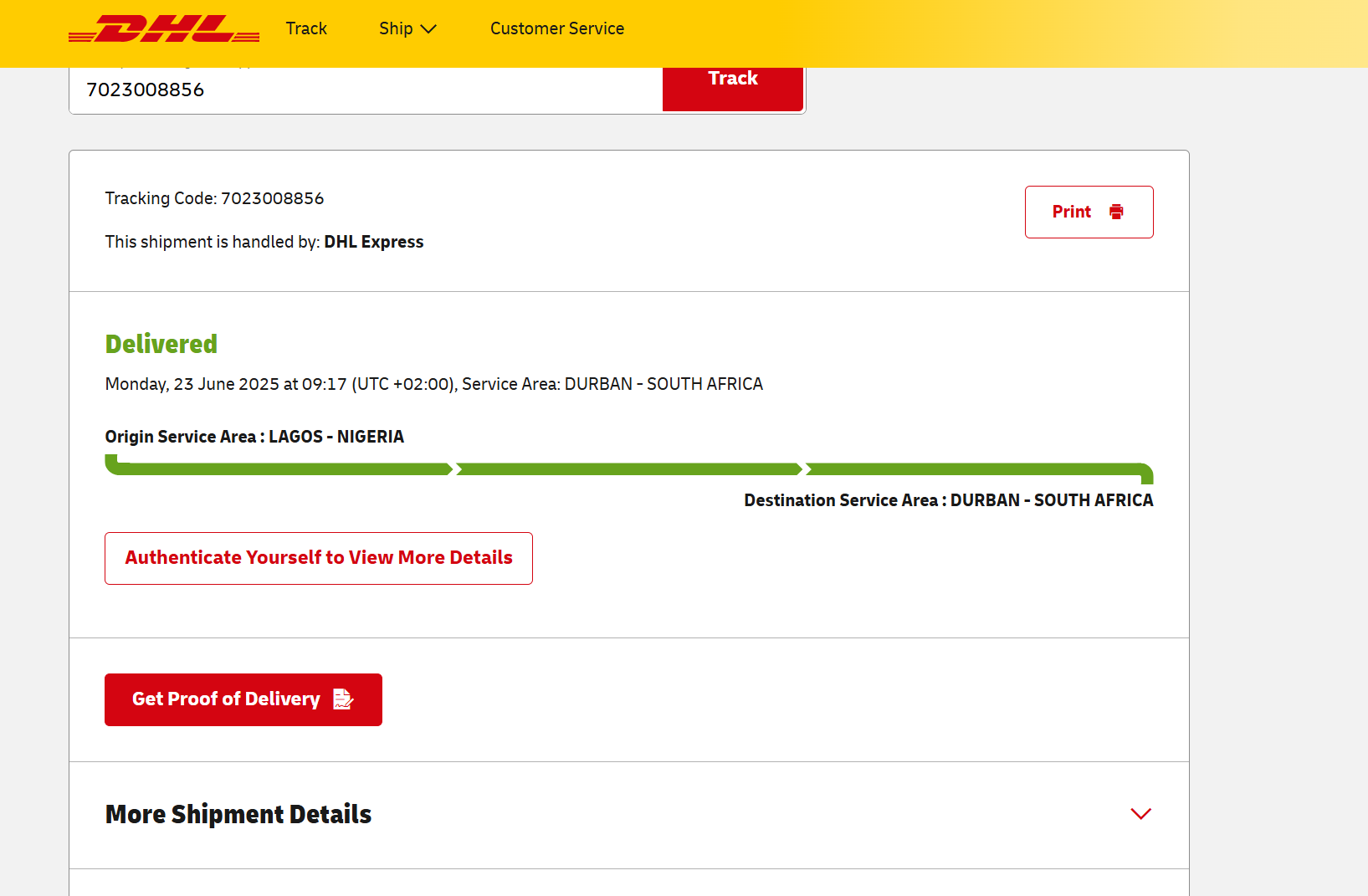Expand More Shipment Details chevron

(1141, 814)
